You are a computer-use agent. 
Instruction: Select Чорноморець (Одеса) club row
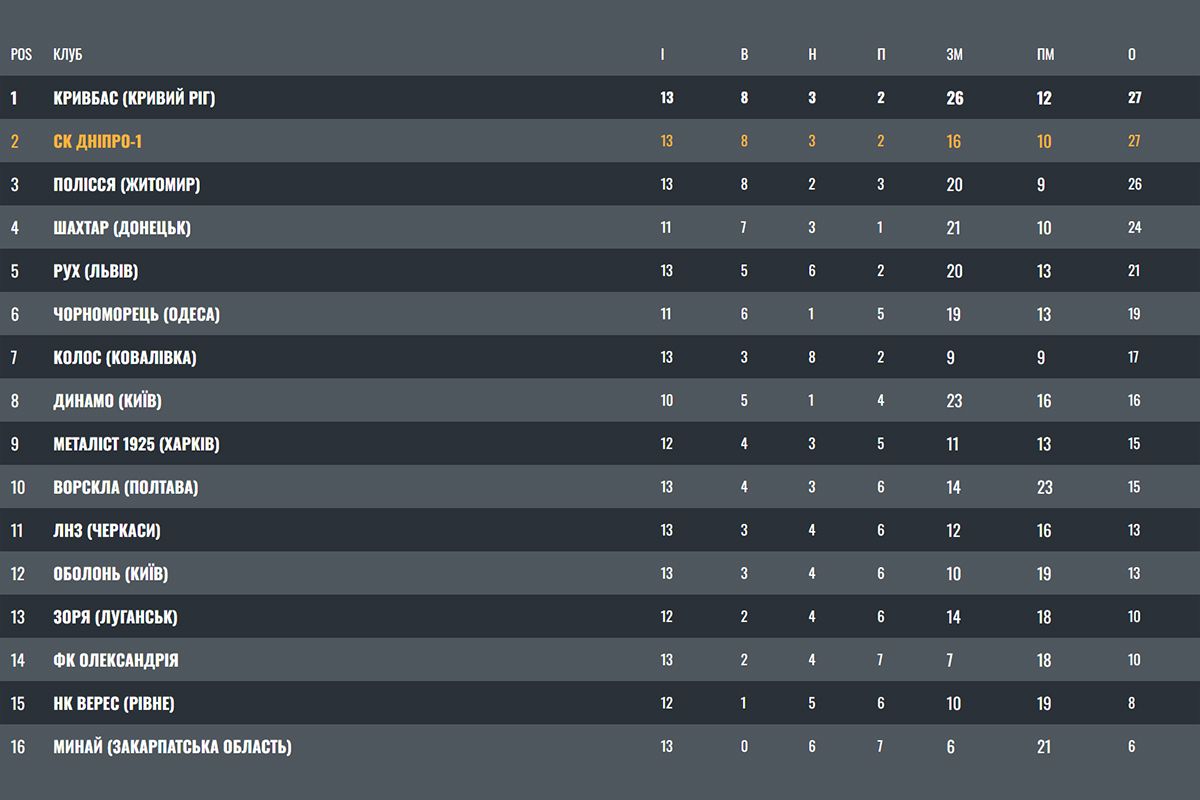(136, 314)
